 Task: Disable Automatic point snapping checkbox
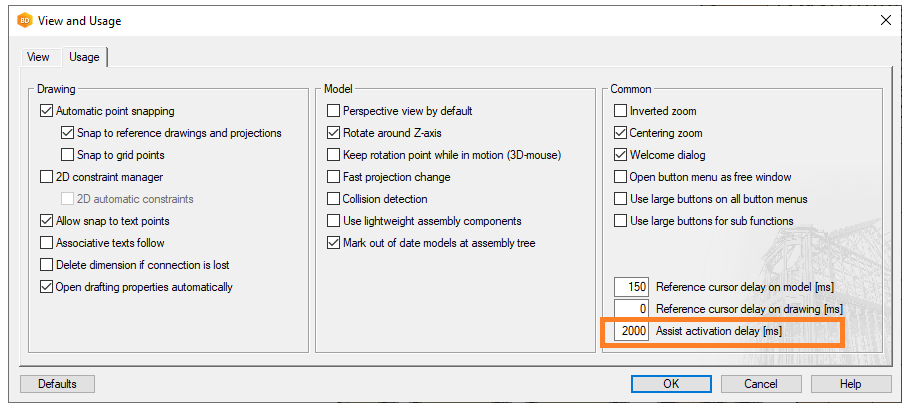pos(47,111)
